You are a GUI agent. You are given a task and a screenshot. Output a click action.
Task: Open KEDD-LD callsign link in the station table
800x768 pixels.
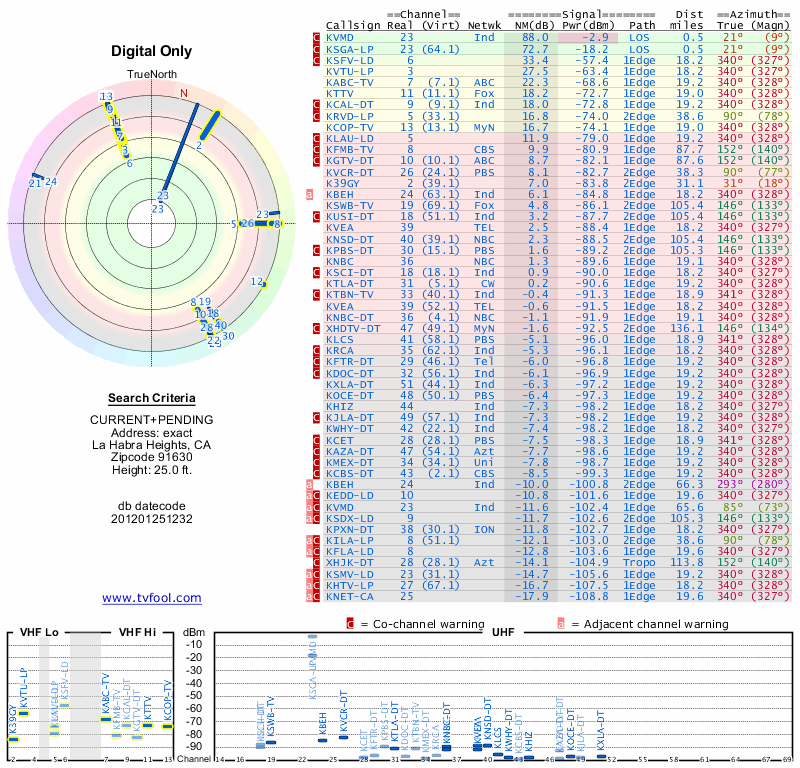point(350,496)
